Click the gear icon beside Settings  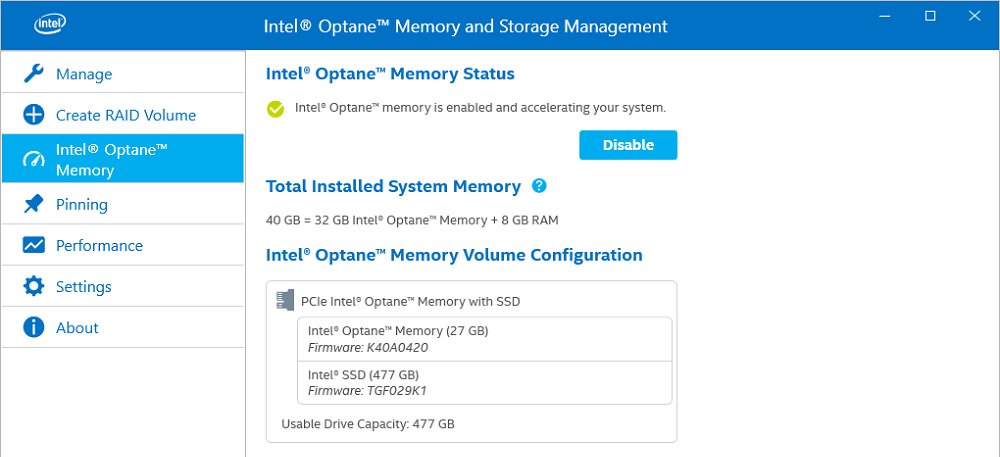click(34, 286)
